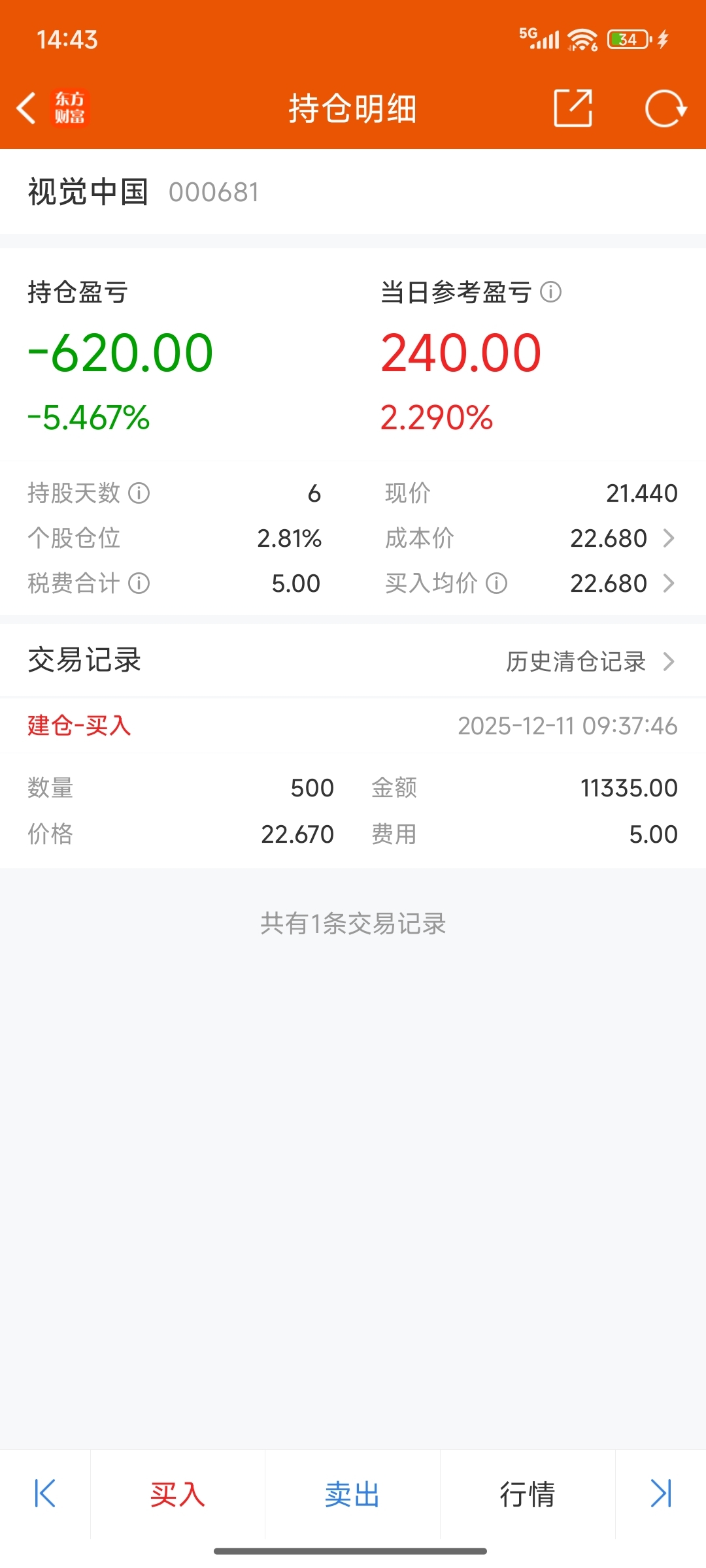Open the 历史清仓记录 link
This screenshot has width=706, height=1568.
pyautogui.click(x=576, y=661)
